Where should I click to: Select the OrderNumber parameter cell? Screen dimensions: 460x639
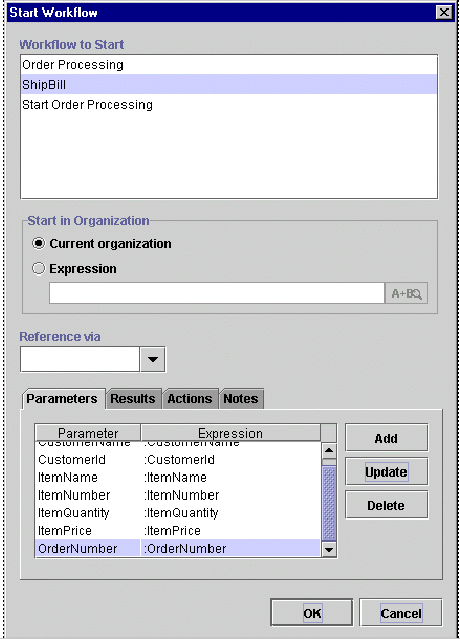[88, 548]
